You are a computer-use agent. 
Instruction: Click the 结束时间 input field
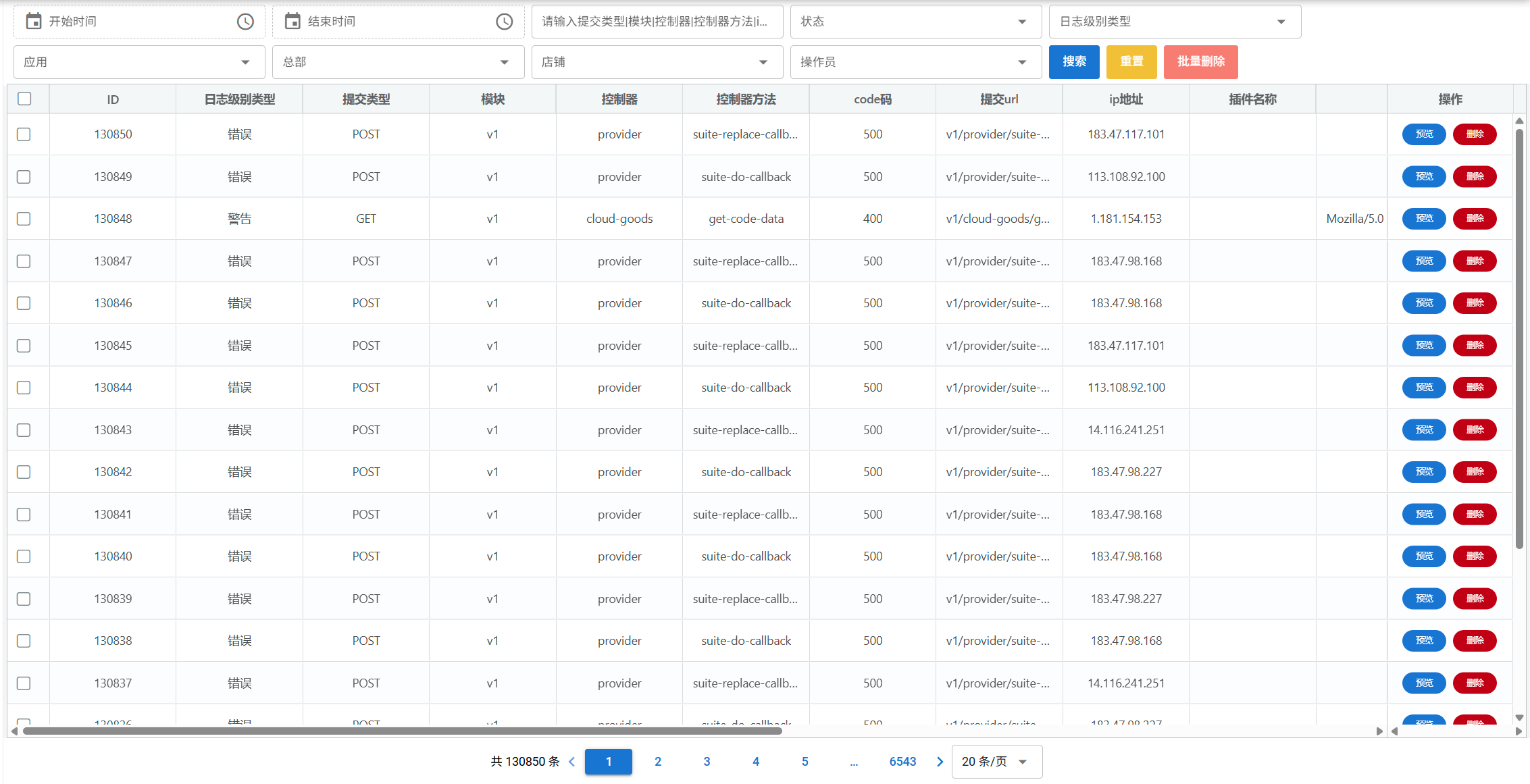click(399, 22)
